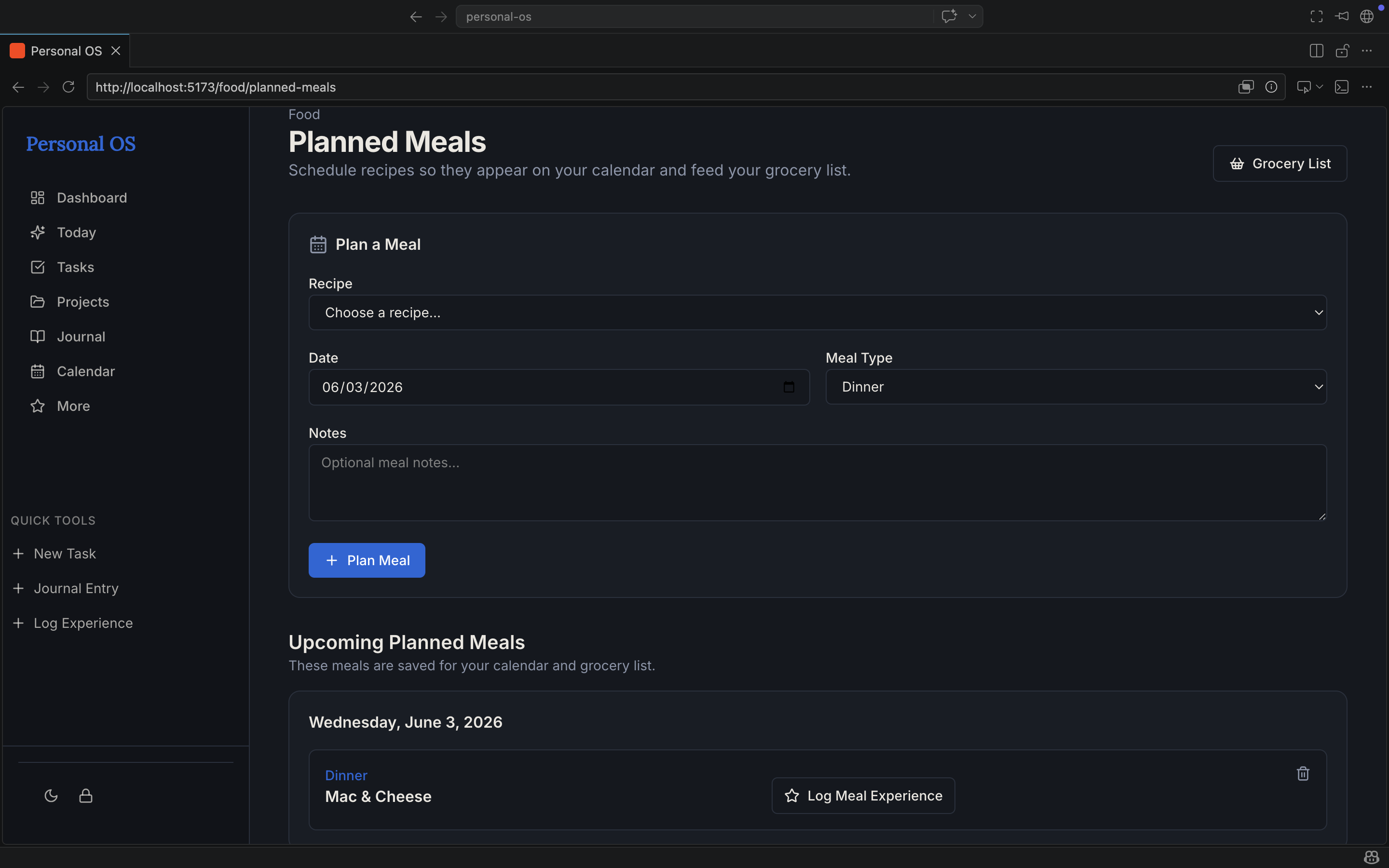The image size is (1389, 868).
Task: Click the browser back arrow
Action: pyautogui.click(x=18, y=87)
